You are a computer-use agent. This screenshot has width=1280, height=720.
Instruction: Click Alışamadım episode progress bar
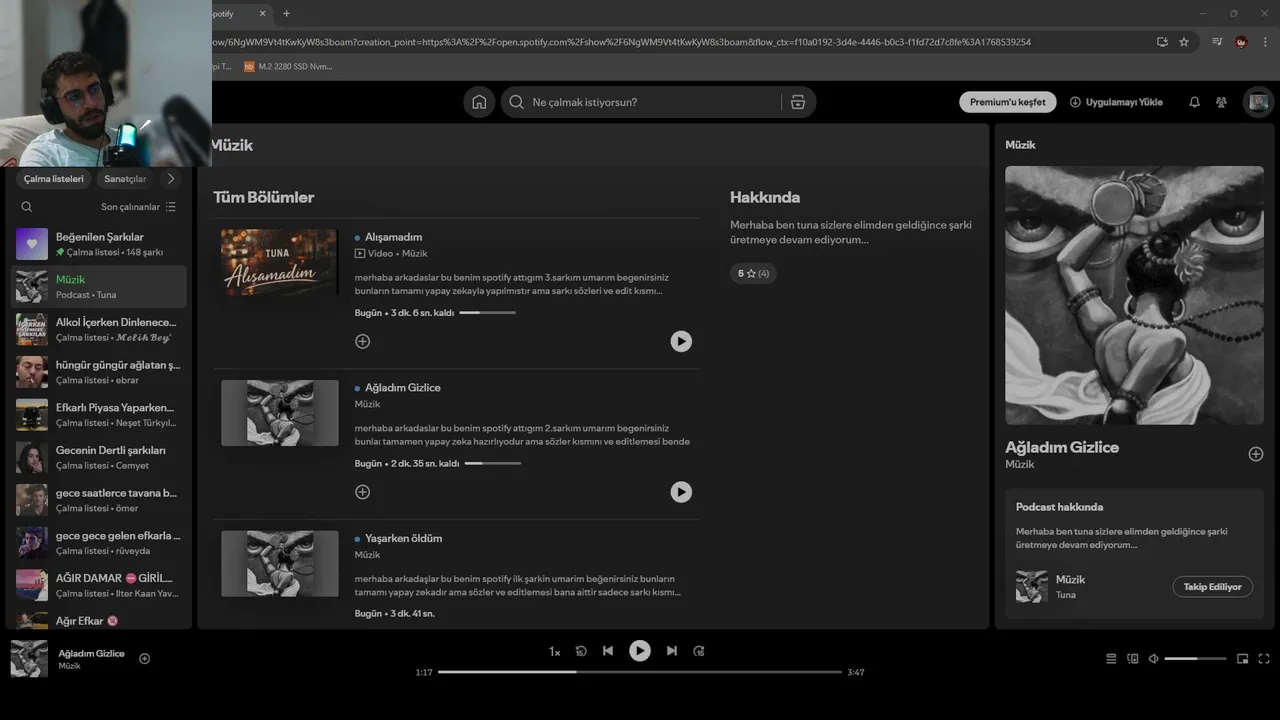[x=487, y=313]
